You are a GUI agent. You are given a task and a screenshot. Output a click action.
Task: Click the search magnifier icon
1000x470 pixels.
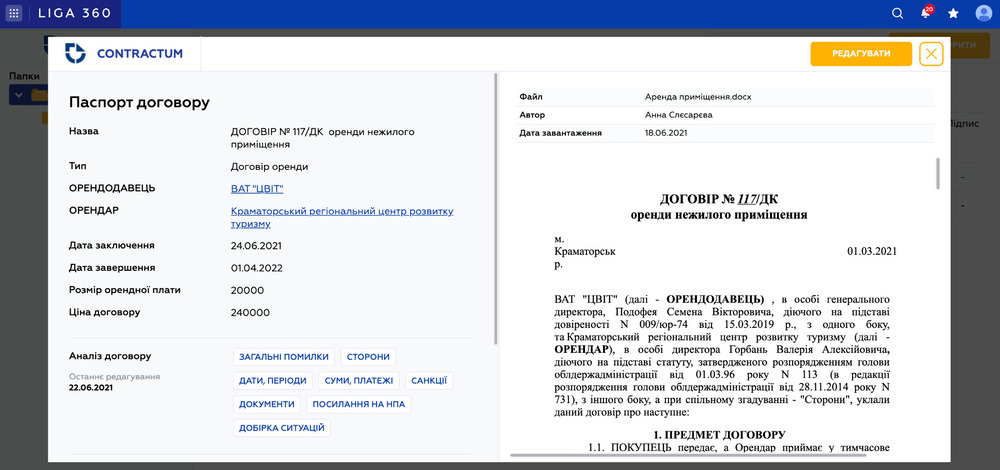click(x=897, y=13)
